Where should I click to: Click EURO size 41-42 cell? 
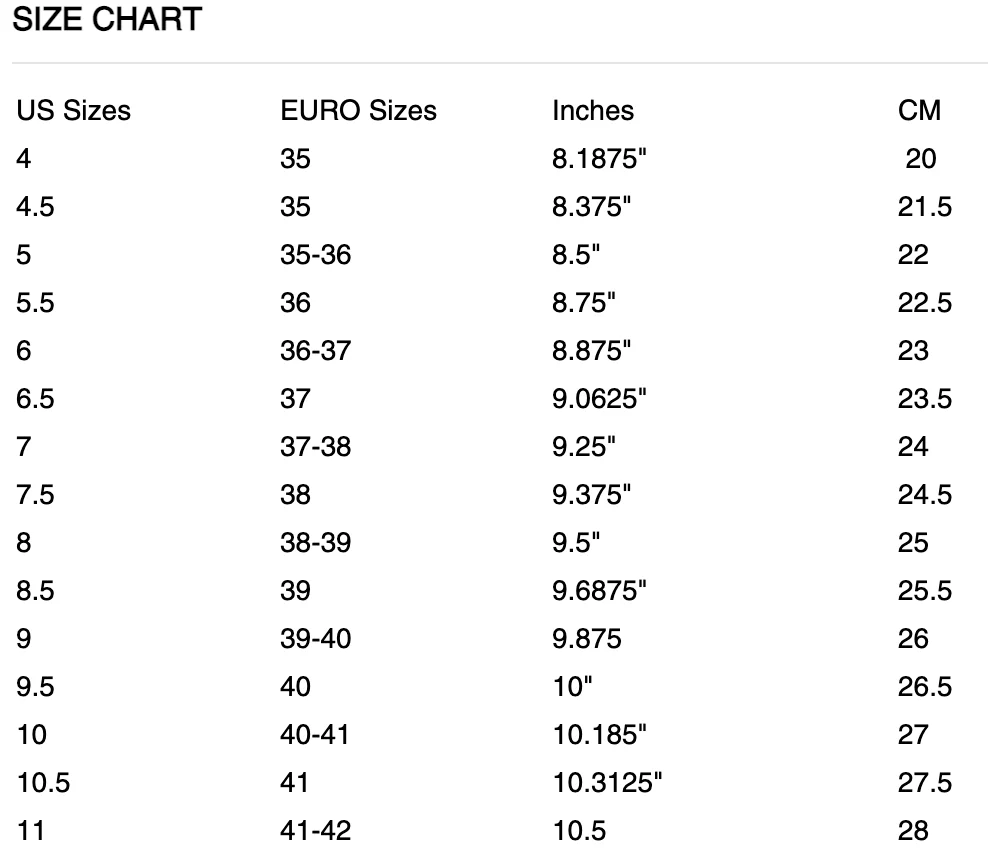click(315, 830)
